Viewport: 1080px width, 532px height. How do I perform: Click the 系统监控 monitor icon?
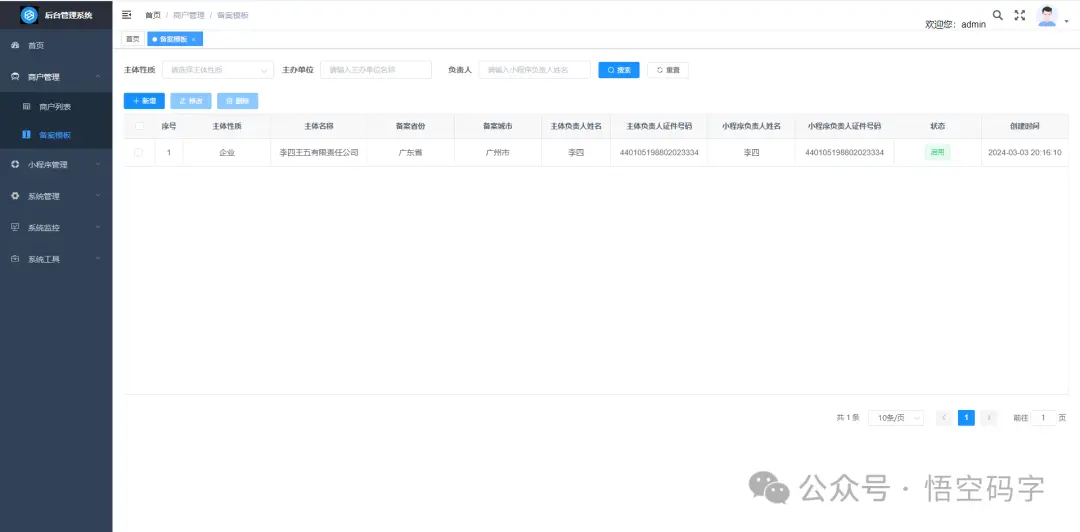(15, 227)
